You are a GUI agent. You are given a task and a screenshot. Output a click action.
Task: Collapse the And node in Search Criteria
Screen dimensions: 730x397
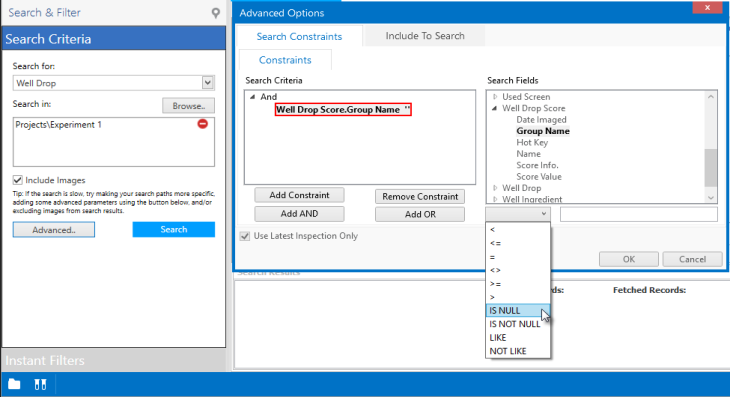click(x=252, y=97)
